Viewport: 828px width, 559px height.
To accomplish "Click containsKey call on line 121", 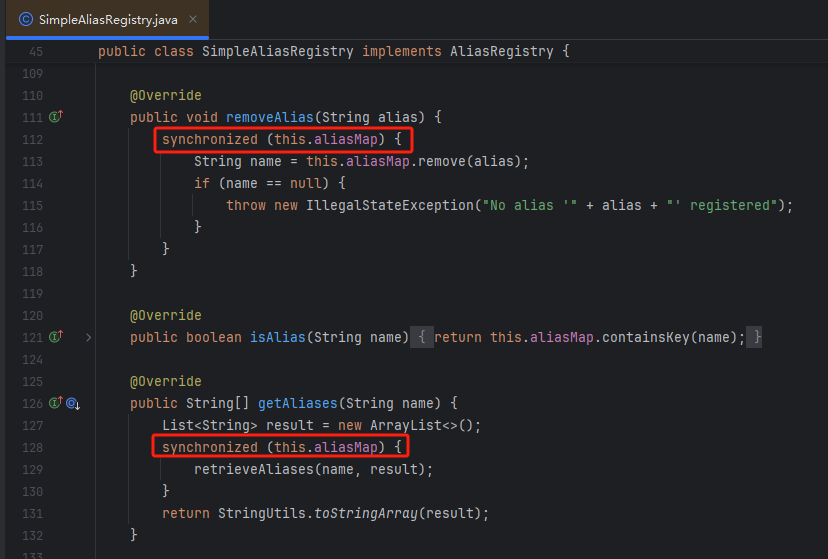I will (x=646, y=337).
